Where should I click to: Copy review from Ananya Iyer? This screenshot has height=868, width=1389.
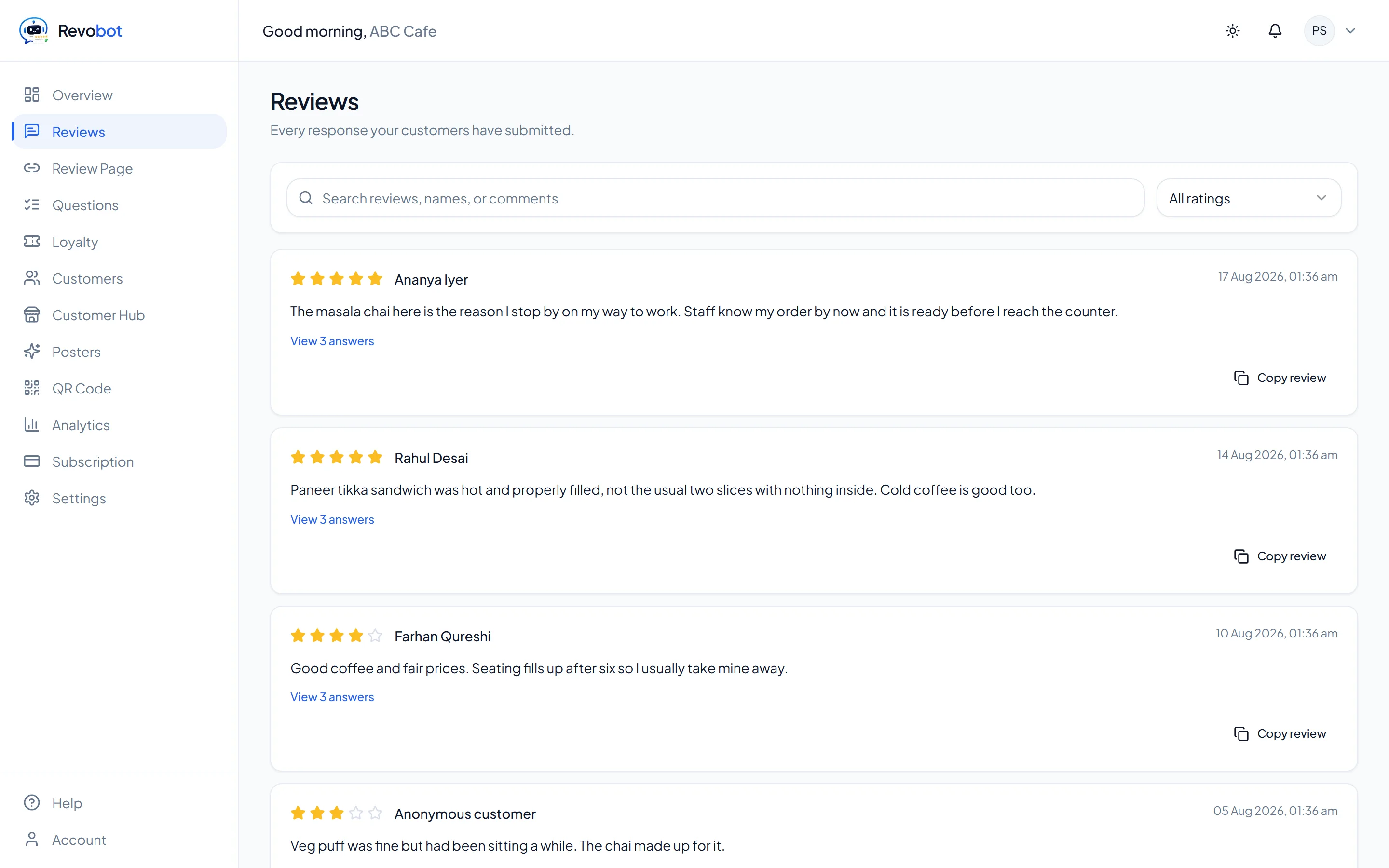1280,378
